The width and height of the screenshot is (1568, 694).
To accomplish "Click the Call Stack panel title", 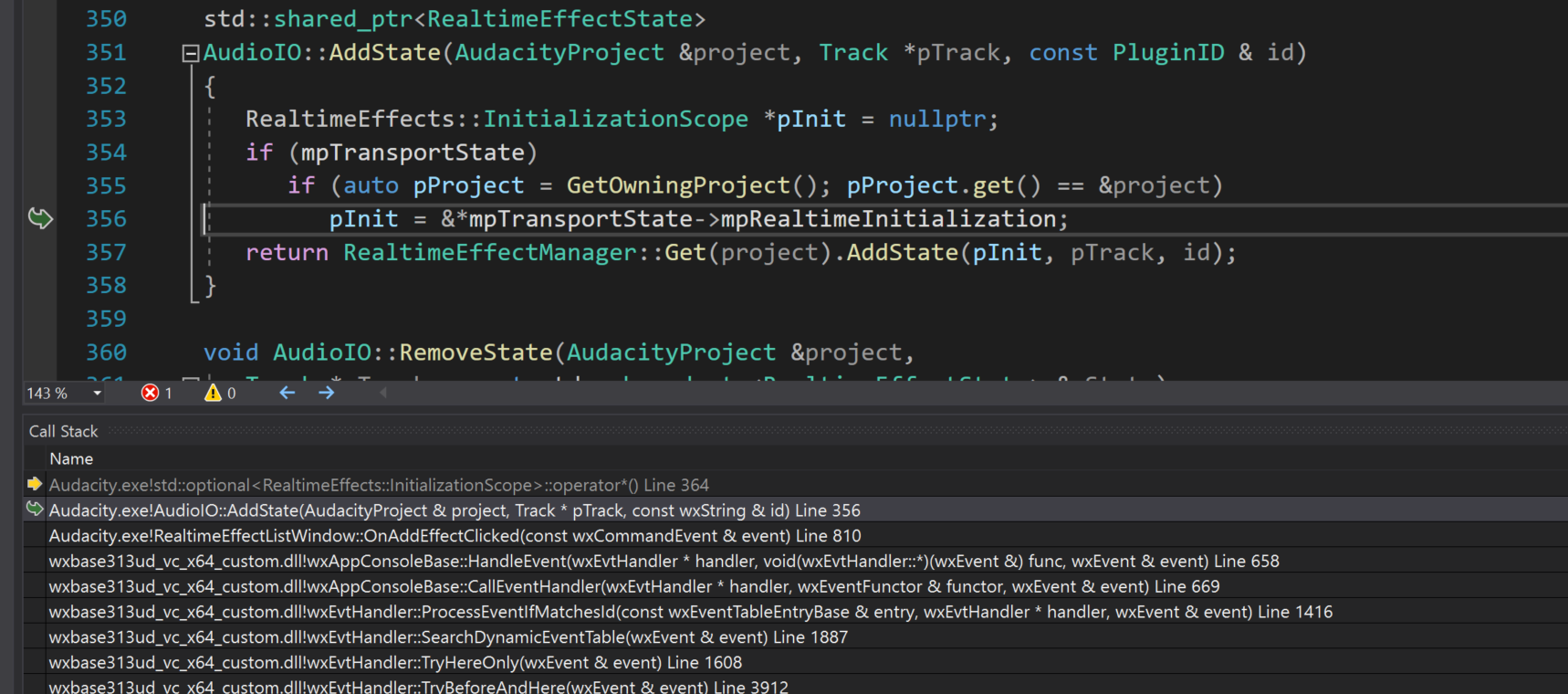I will tap(63, 431).
